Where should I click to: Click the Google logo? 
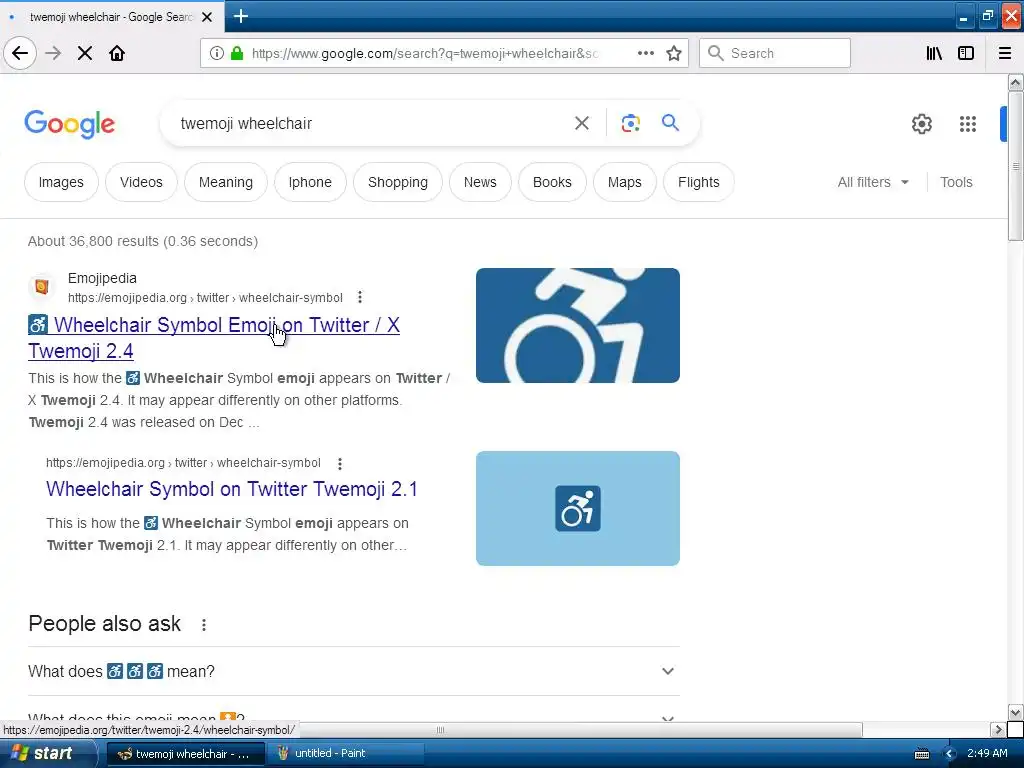coord(69,124)
